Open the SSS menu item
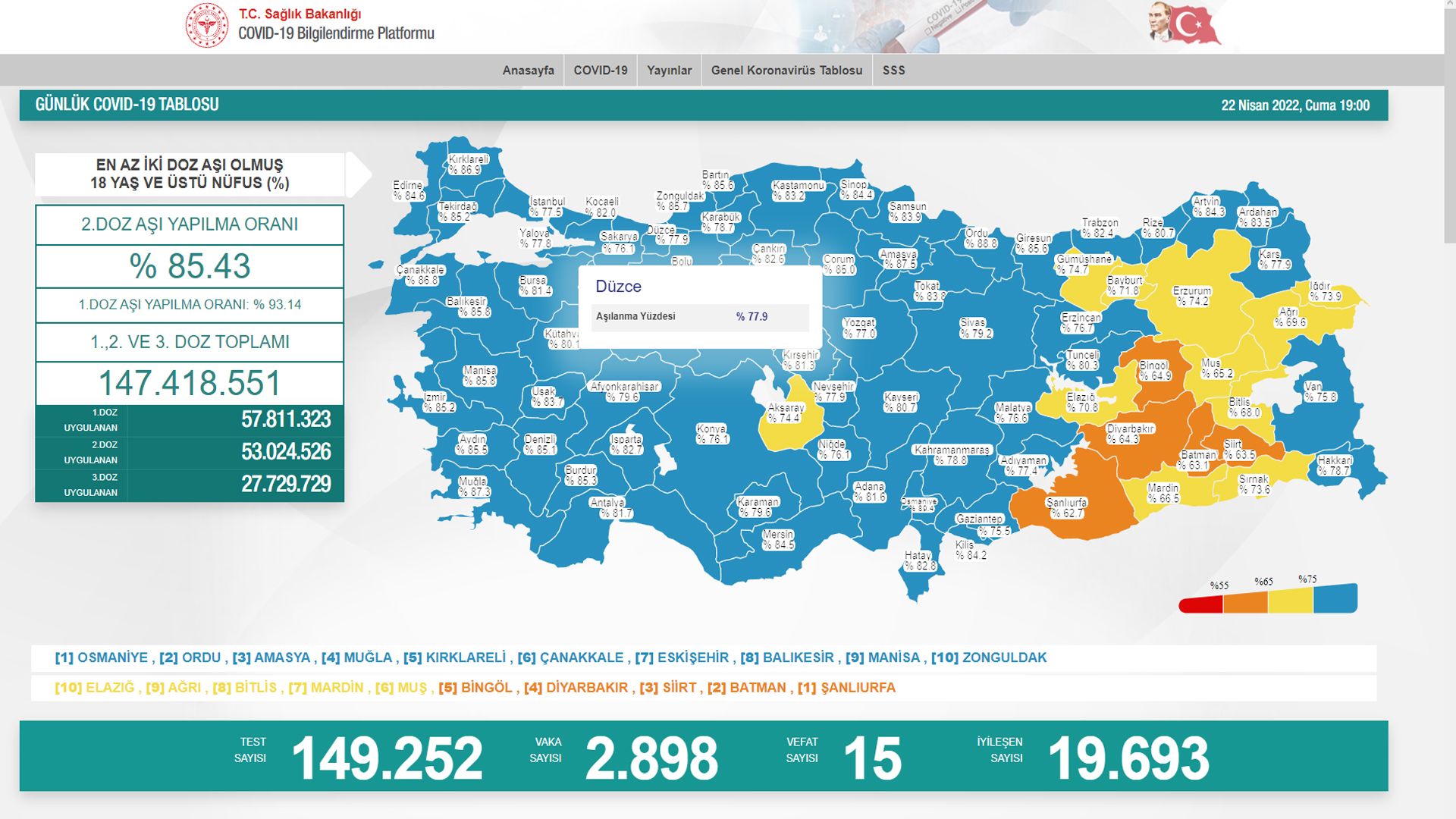This screenshot has height=819, width=1456. point(893,70)
